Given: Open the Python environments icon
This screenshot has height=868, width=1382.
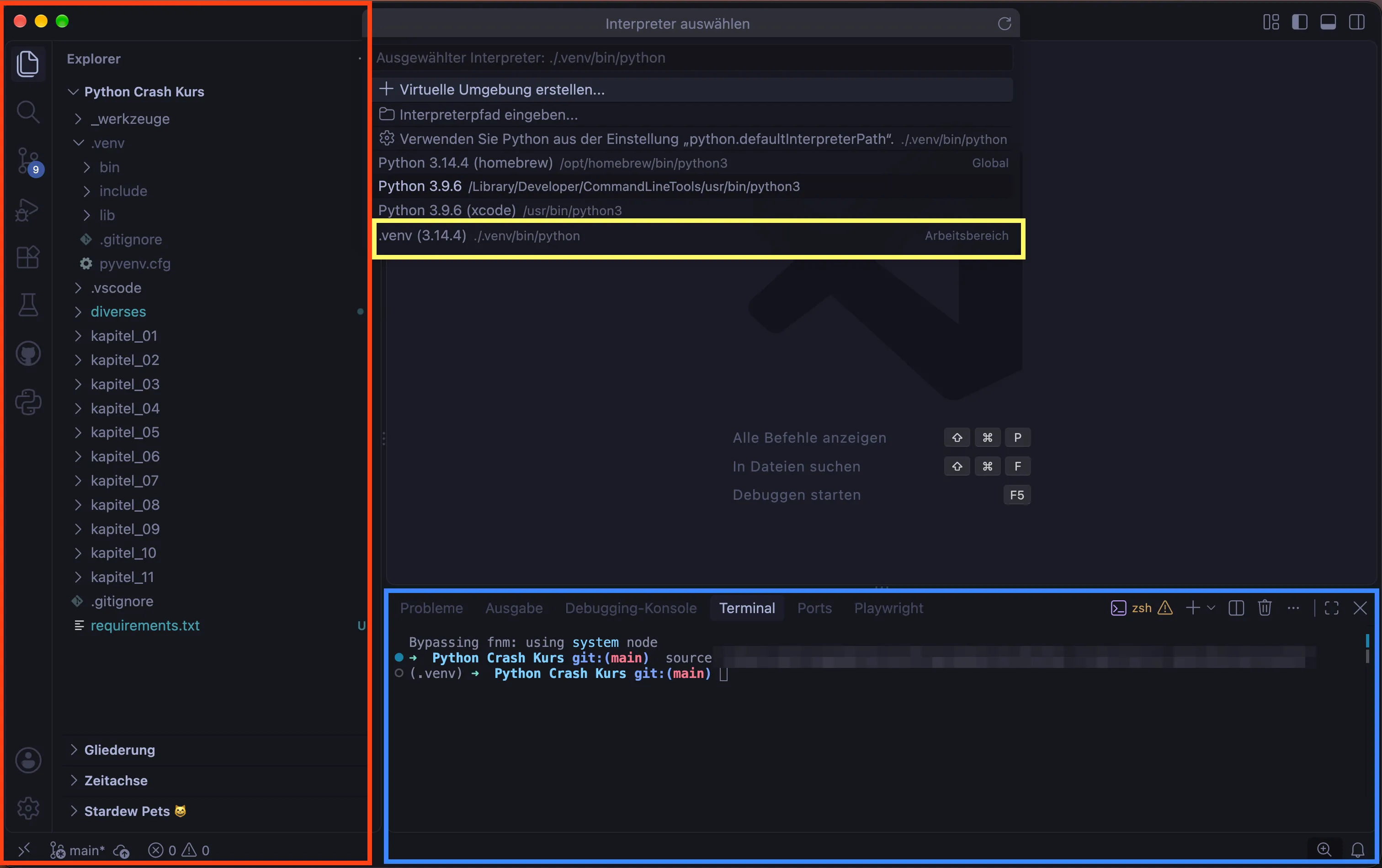Looking at the screenshot, I should coord(27,402).
